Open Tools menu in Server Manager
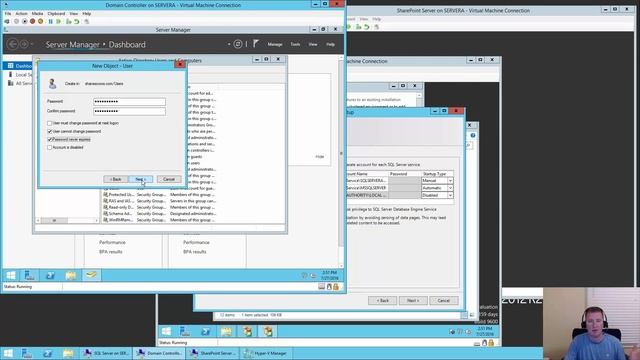Viewport: 640px width, 360px height. (295, 44)
